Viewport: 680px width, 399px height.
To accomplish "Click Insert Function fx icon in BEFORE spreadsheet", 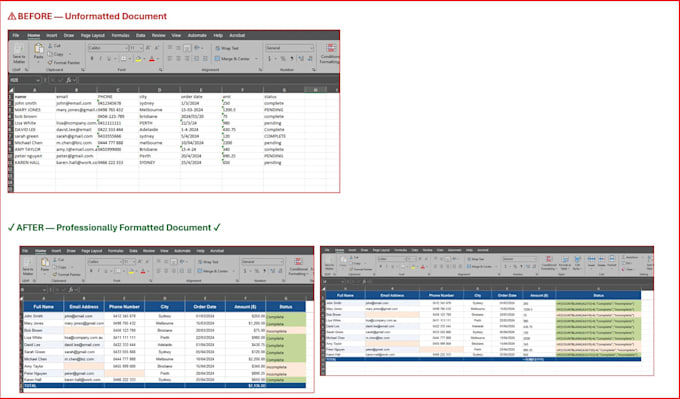I will tap(69, 80).
